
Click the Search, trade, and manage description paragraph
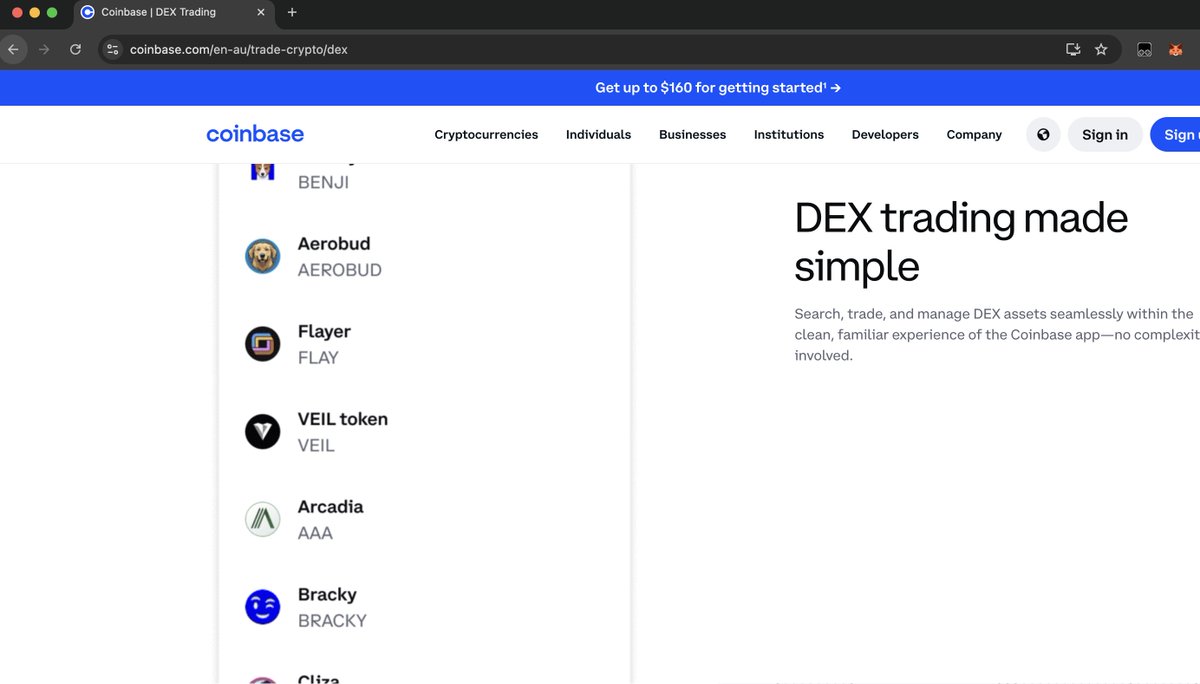[997, 334]
